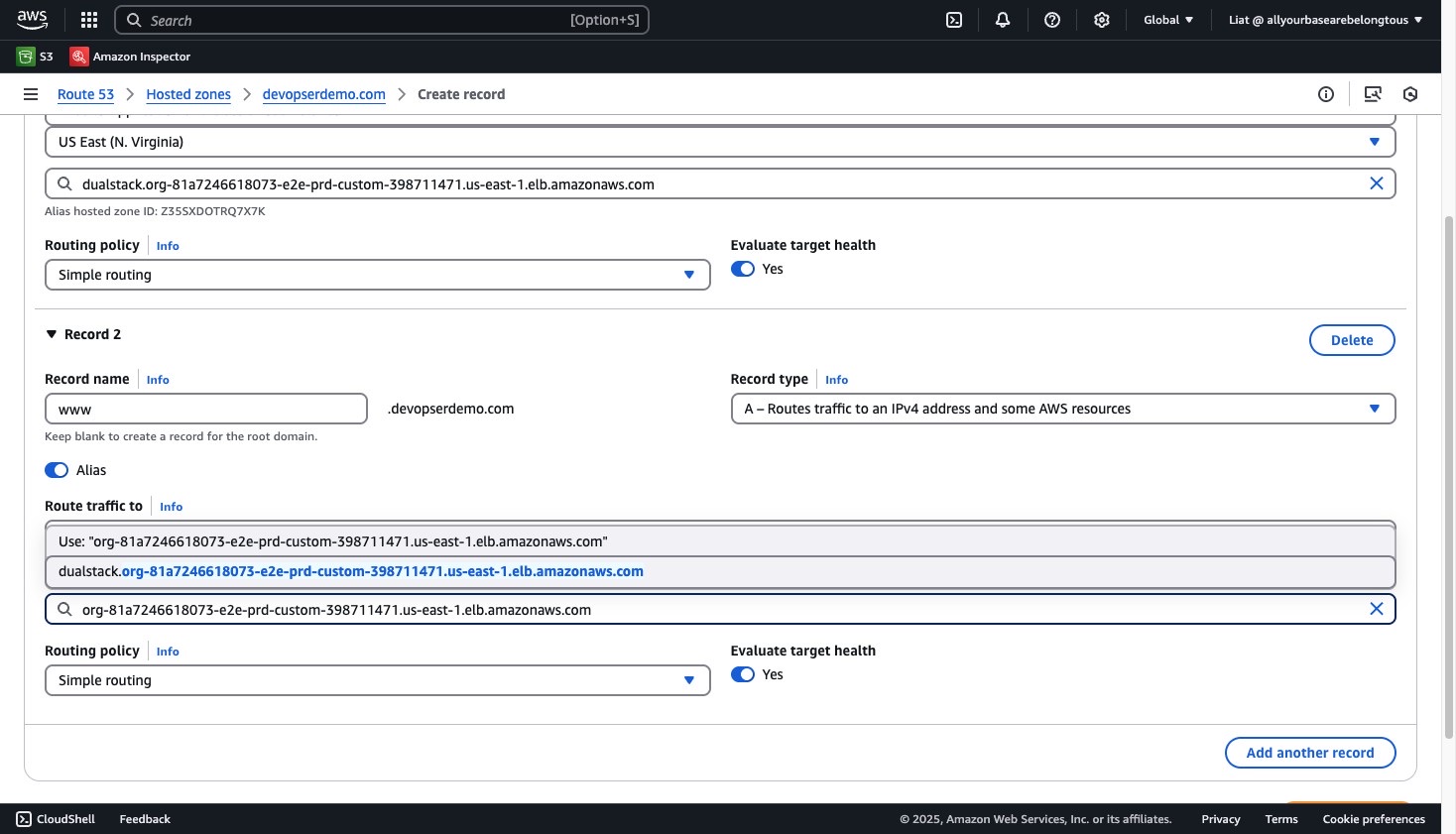Go to the devopserdemo.com breadcrumb
The image size is (1456, 834).
[x=324, y=94]
